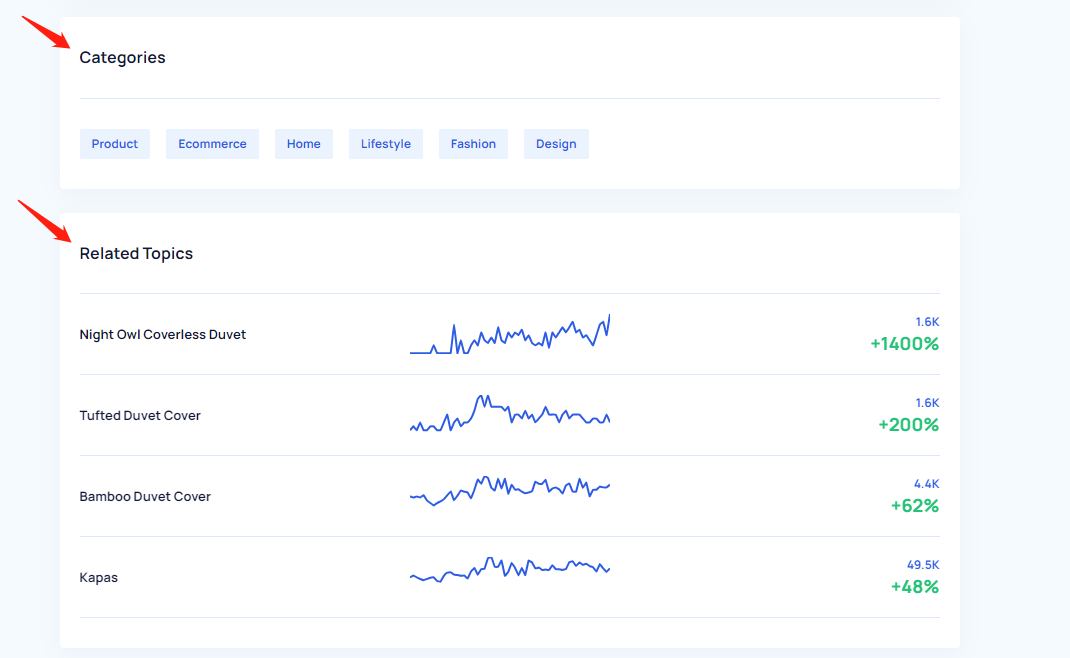The height and width of the screenshot is (658, 1070).
Task: View the Bamboo Duvet Cover topic
Action: [x=145, y=497]
